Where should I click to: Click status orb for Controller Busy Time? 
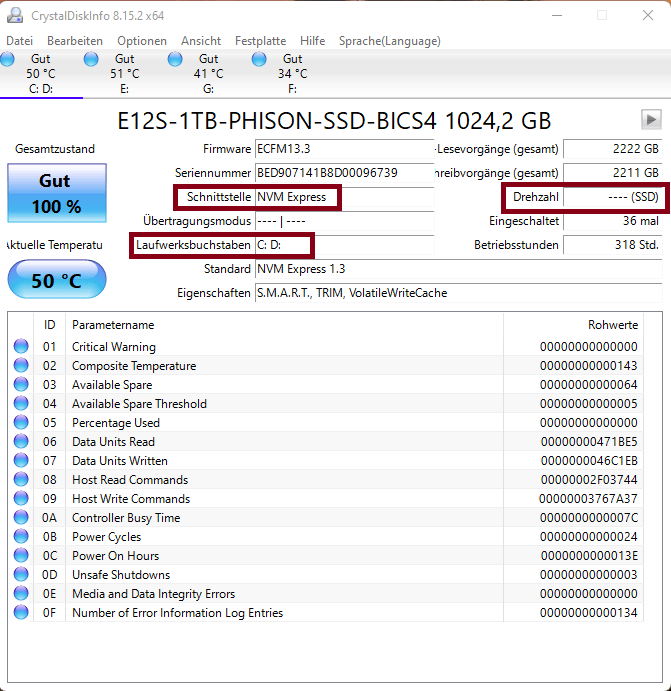(21, 517)
